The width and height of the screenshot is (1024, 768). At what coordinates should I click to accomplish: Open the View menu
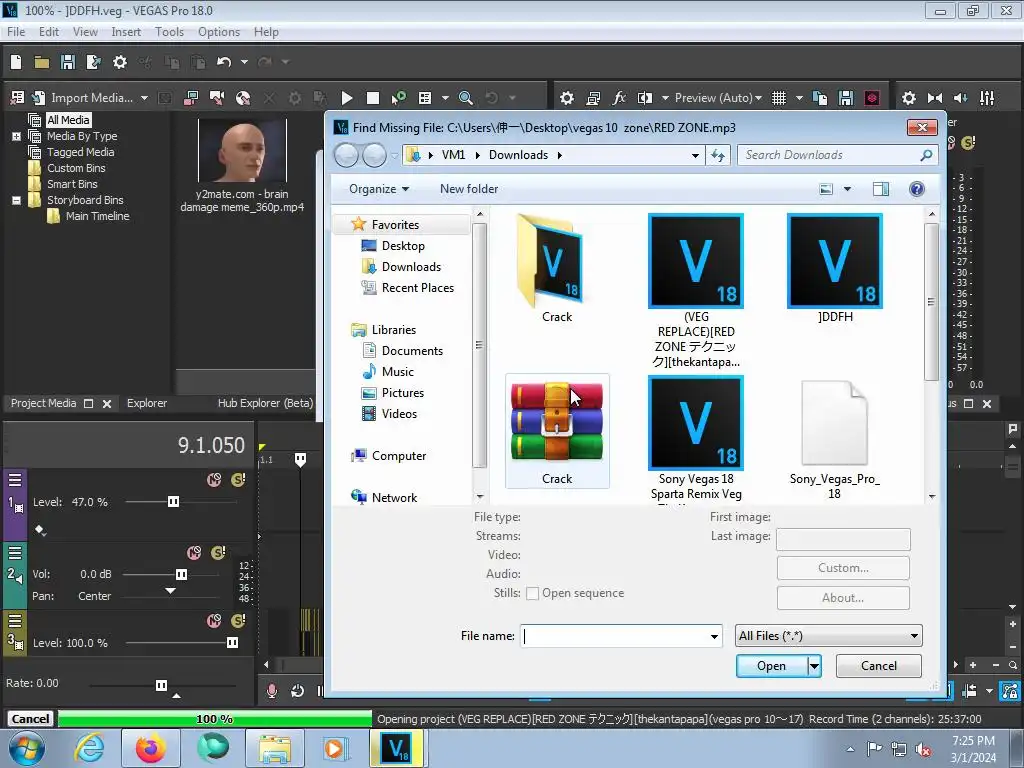pyautogui.click(x=85, y=32)
